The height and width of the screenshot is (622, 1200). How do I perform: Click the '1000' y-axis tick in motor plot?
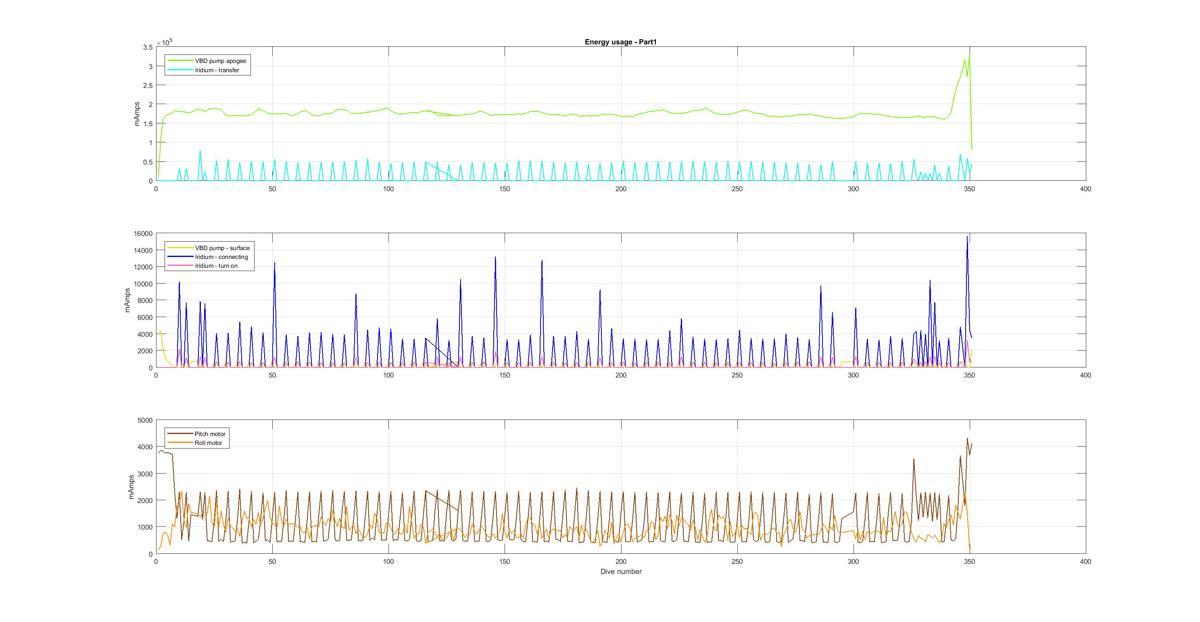point(145,527)
